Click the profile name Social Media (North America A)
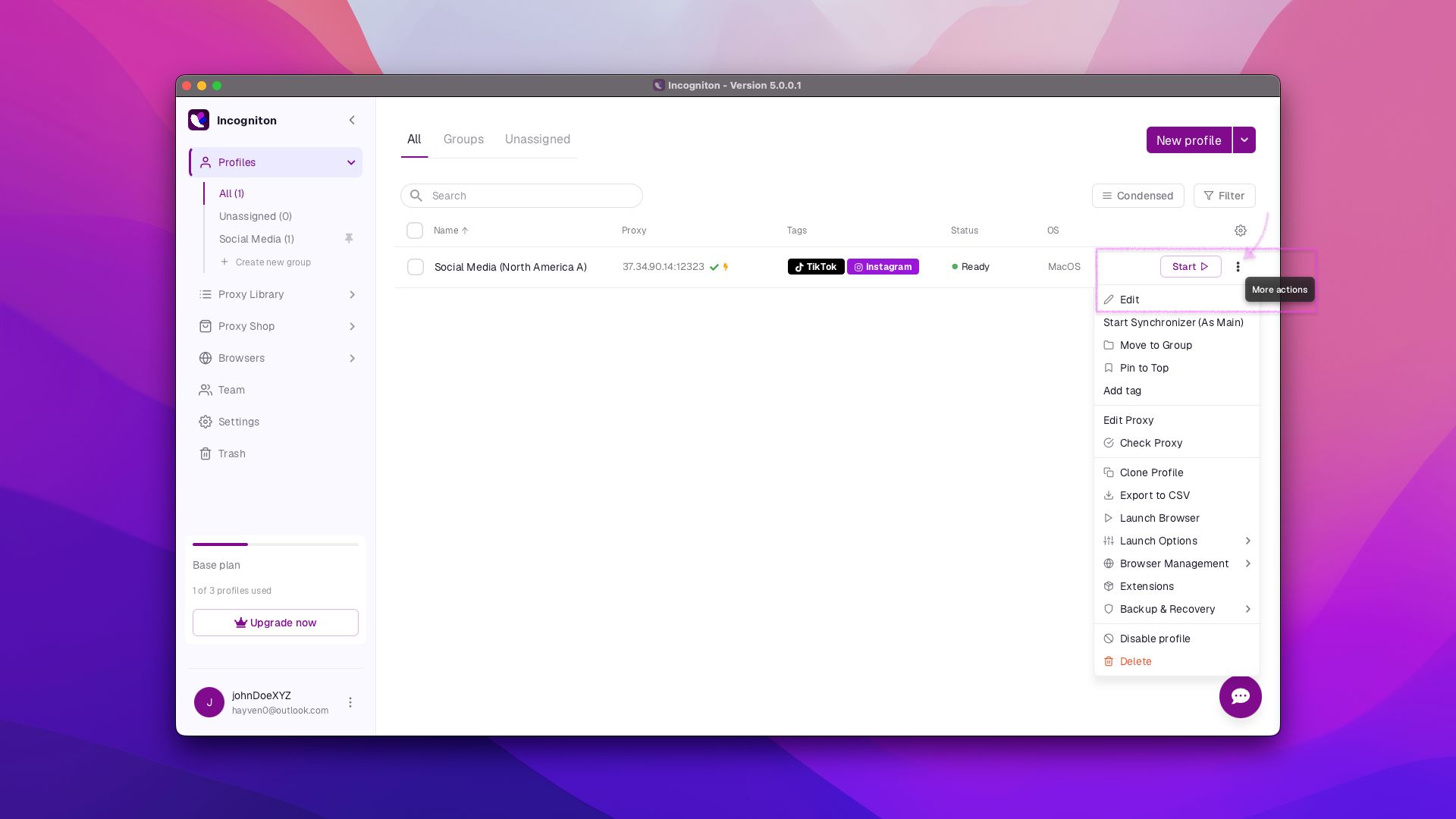Image resolution: width=1456 pixels, height=819 pixels. pos(510,267)
